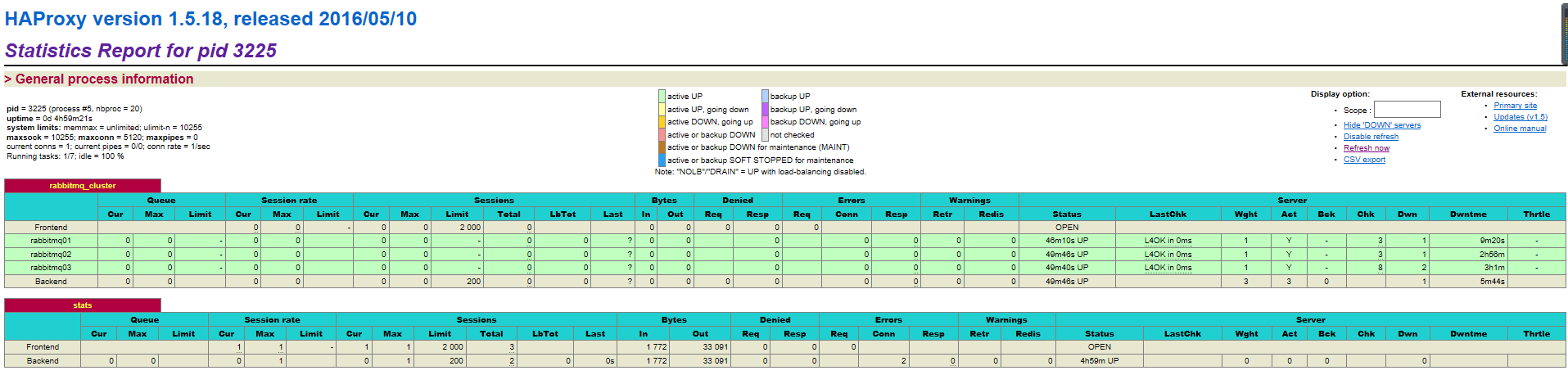The height and width of the screenshot is (375, 1568).
Task: Click the 'backup UP' legend color swatch
Action: (x=765, y=97)
